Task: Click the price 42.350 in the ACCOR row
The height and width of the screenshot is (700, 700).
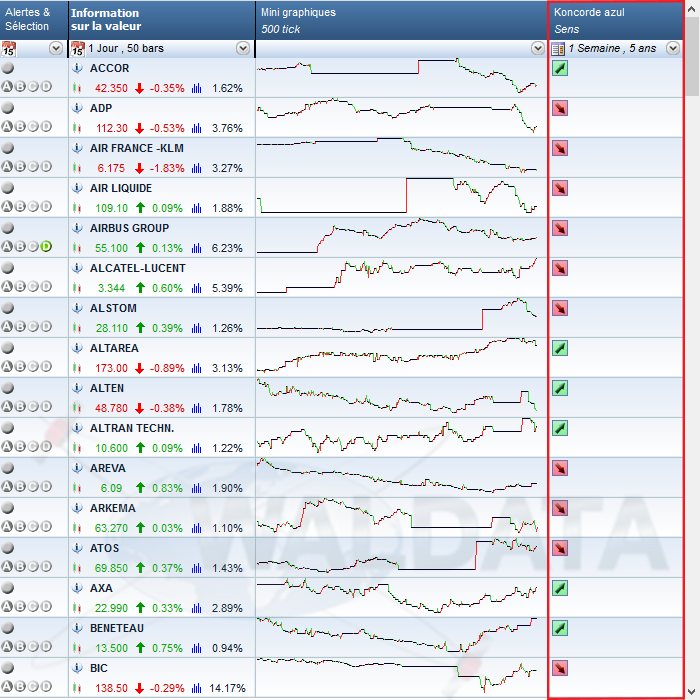Action: click(111, 88)
